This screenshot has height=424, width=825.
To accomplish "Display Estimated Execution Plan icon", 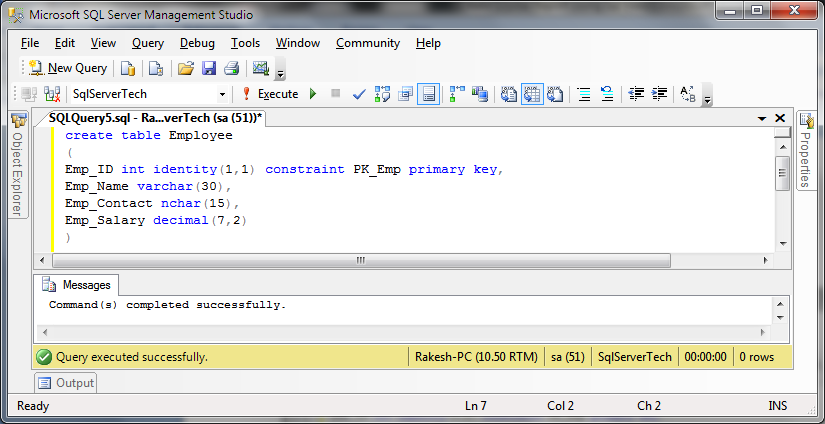I will coord(382,95).
